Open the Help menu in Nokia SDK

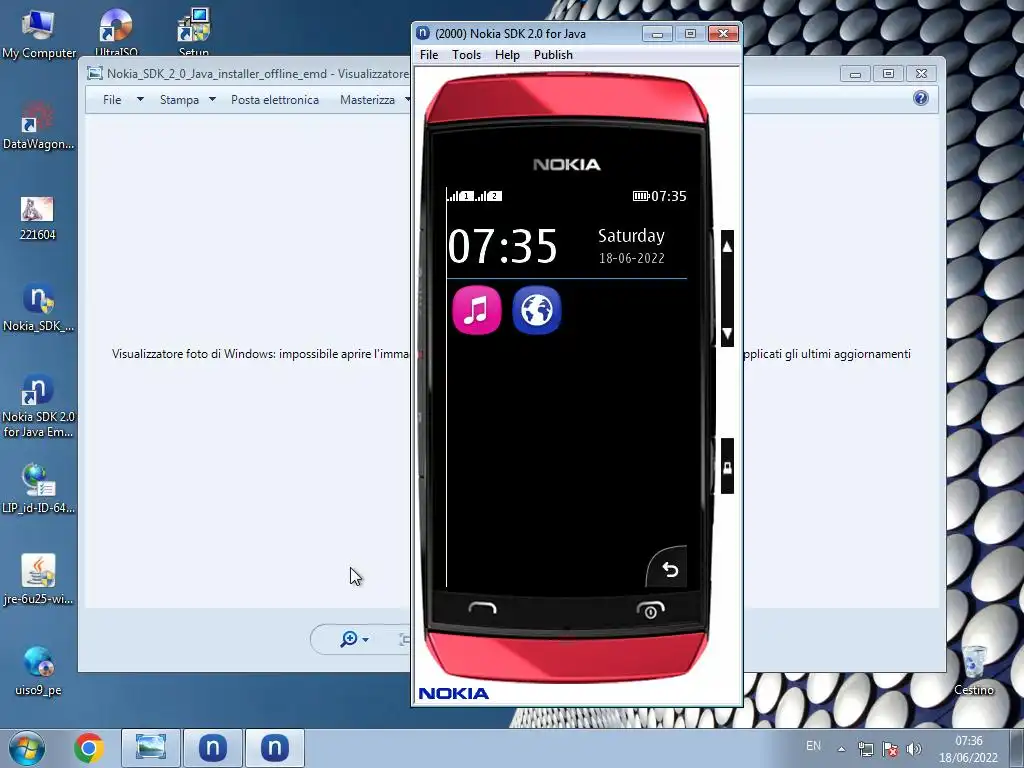coord(507,55)
